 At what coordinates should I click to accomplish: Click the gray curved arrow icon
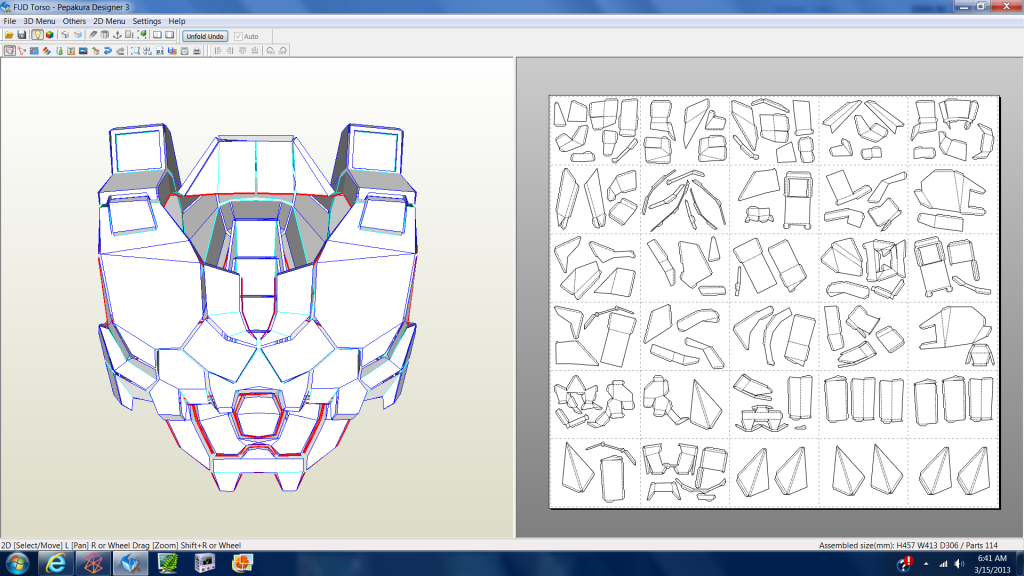click(120, 51)
